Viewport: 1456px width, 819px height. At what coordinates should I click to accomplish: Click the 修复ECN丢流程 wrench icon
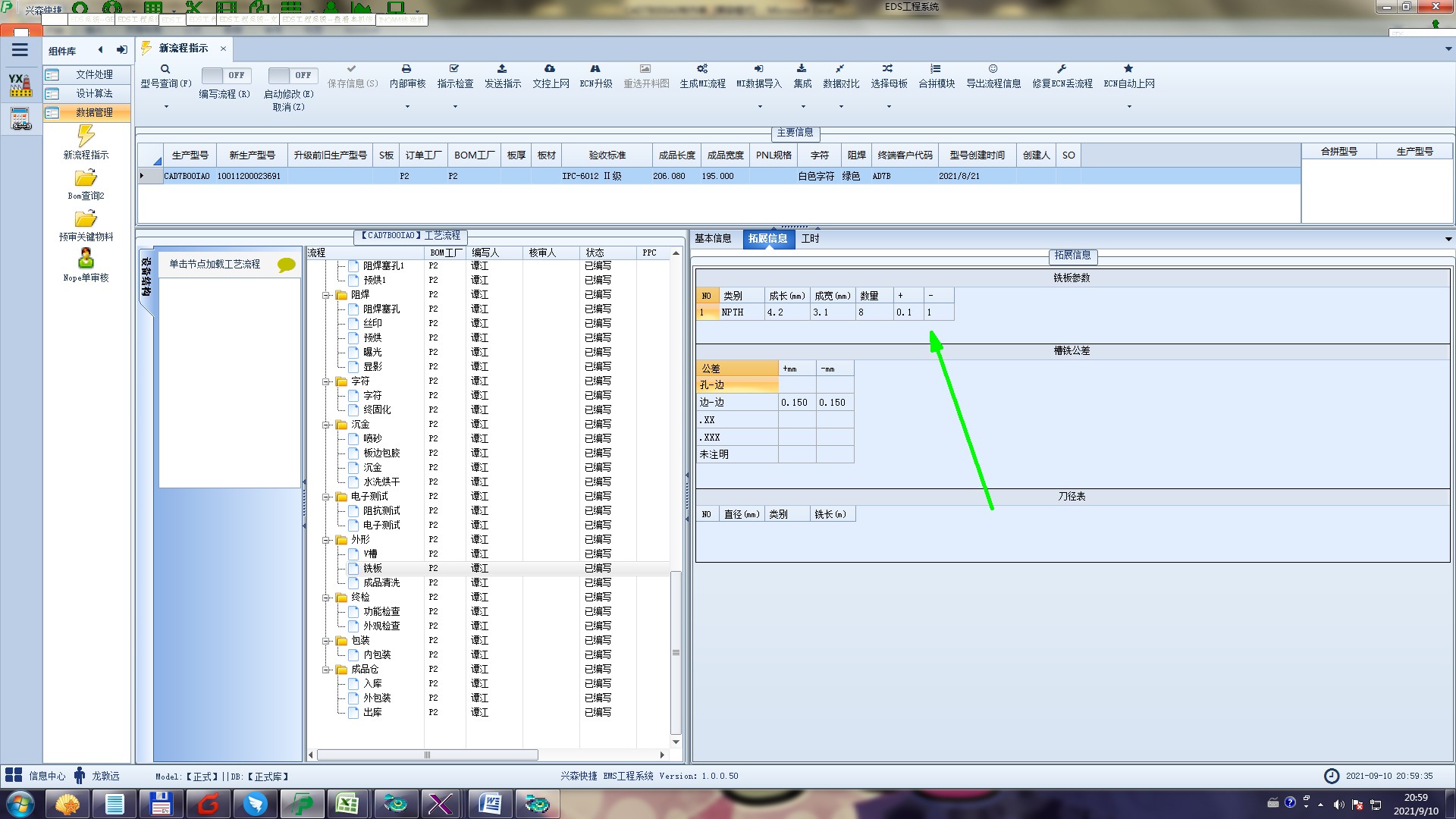point(1062,69)
